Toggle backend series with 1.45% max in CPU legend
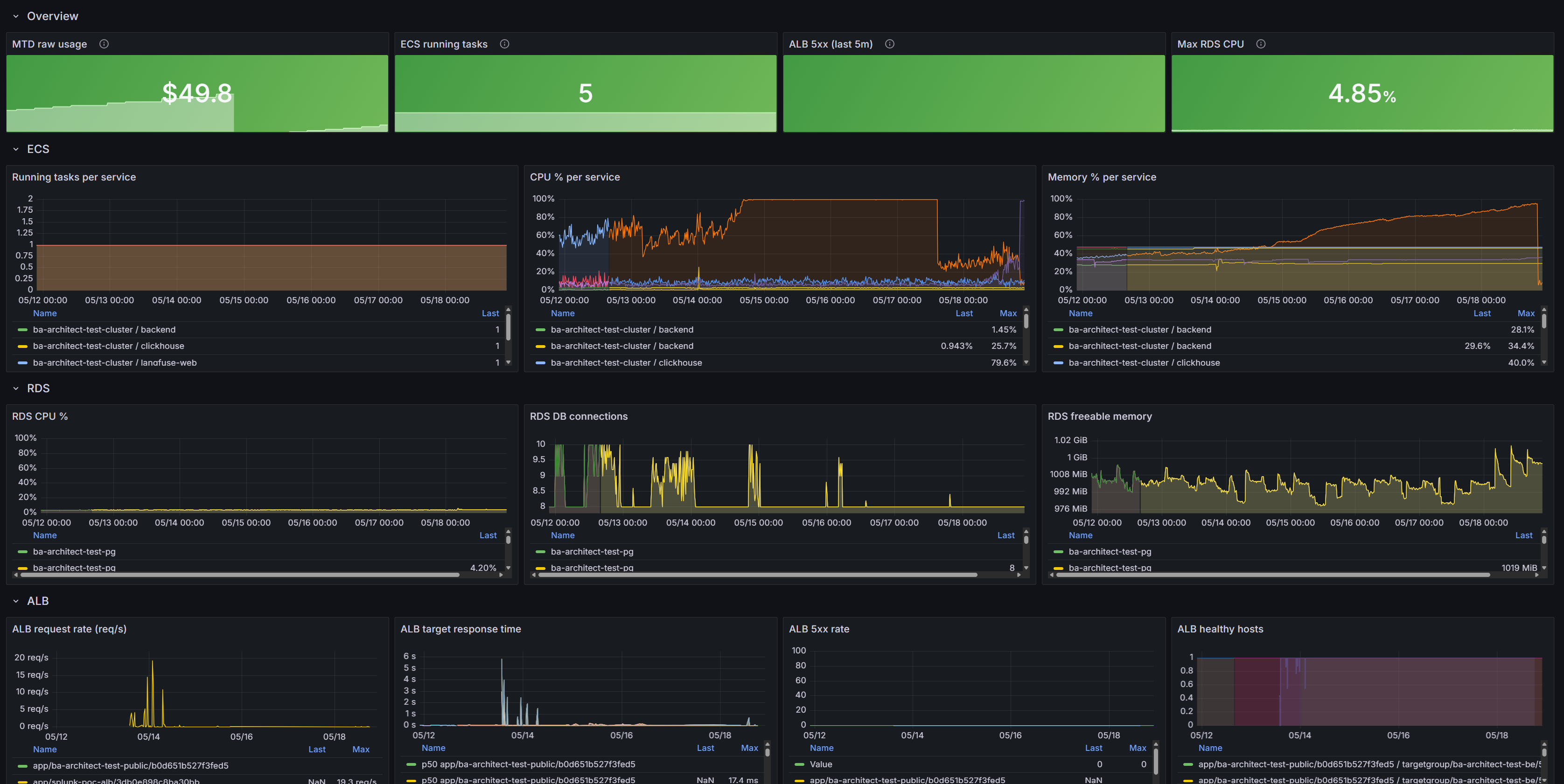Image resolution: width=1564 pixels, height=784 pixels. [x=621, y=329]
